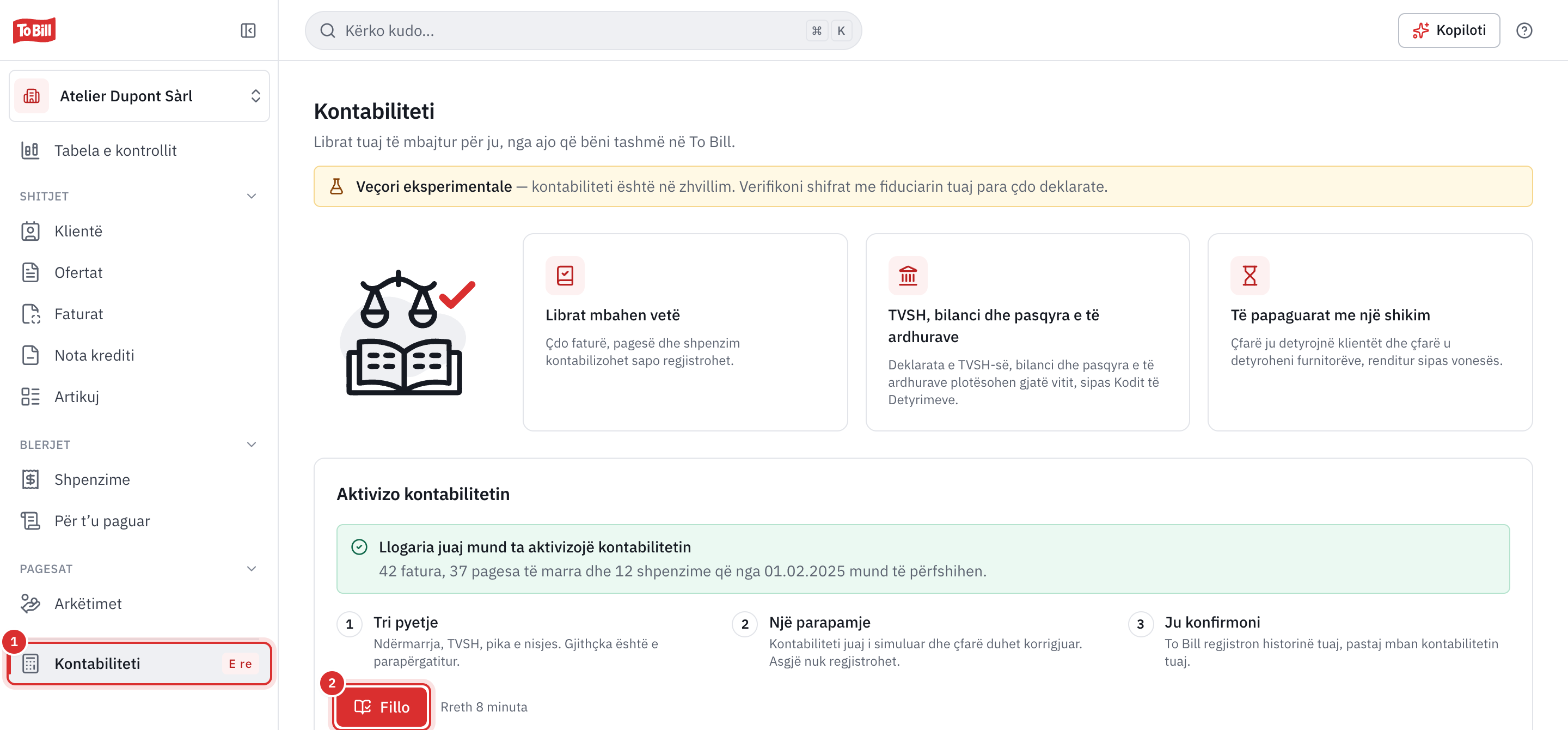Collapse the SHITJET section
Image resolution: width=1568 pixels, height=730 pixels.
[252, 196]
